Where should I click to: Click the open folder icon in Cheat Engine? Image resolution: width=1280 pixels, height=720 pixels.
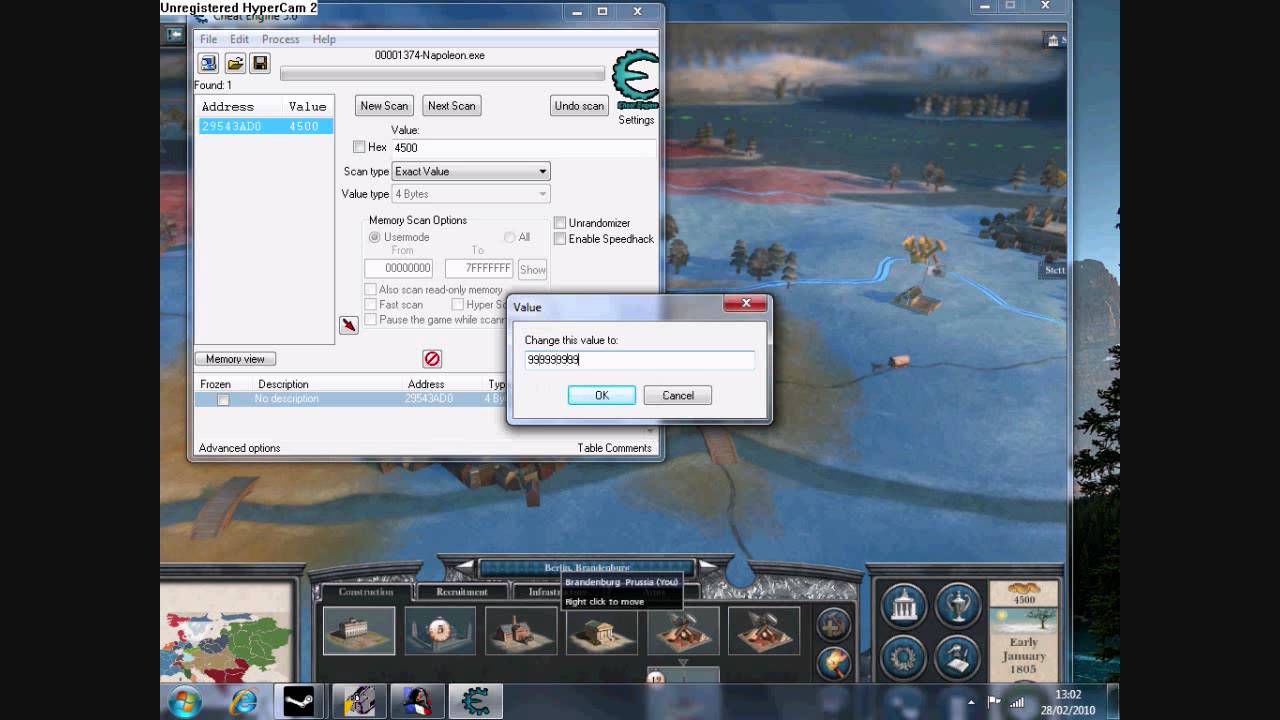234,64
